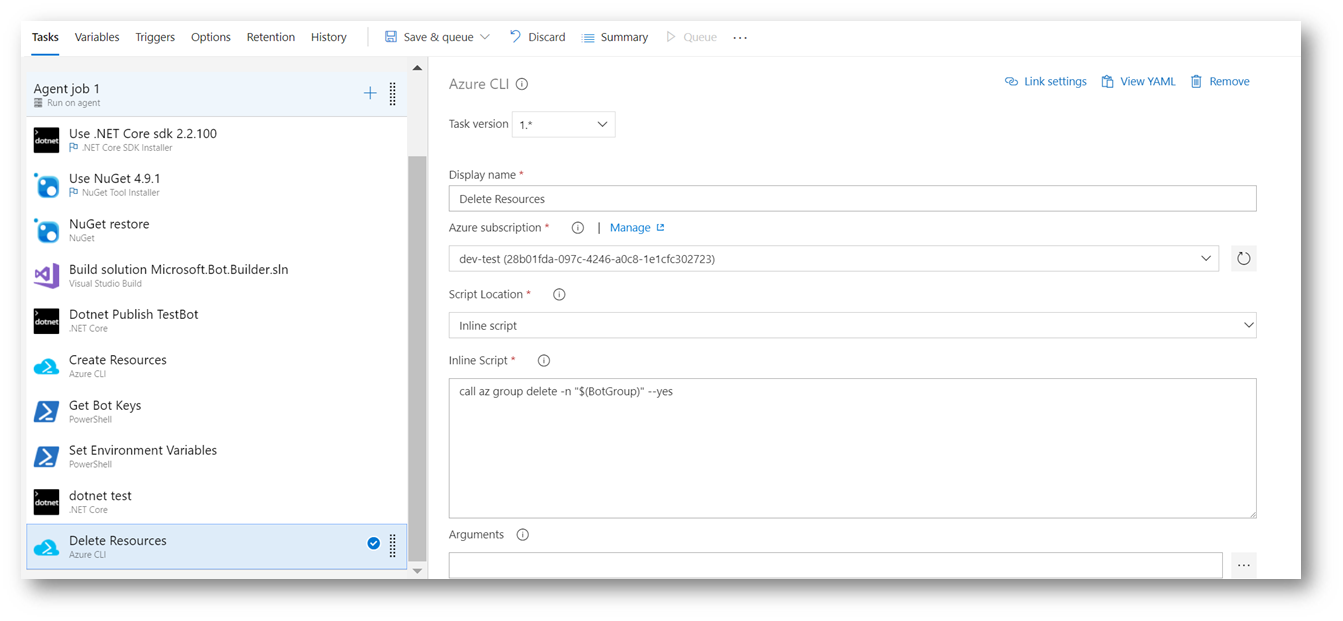
Task: Open ellipsis button beside Arguments field
Action: click(x=1244, y=565)
